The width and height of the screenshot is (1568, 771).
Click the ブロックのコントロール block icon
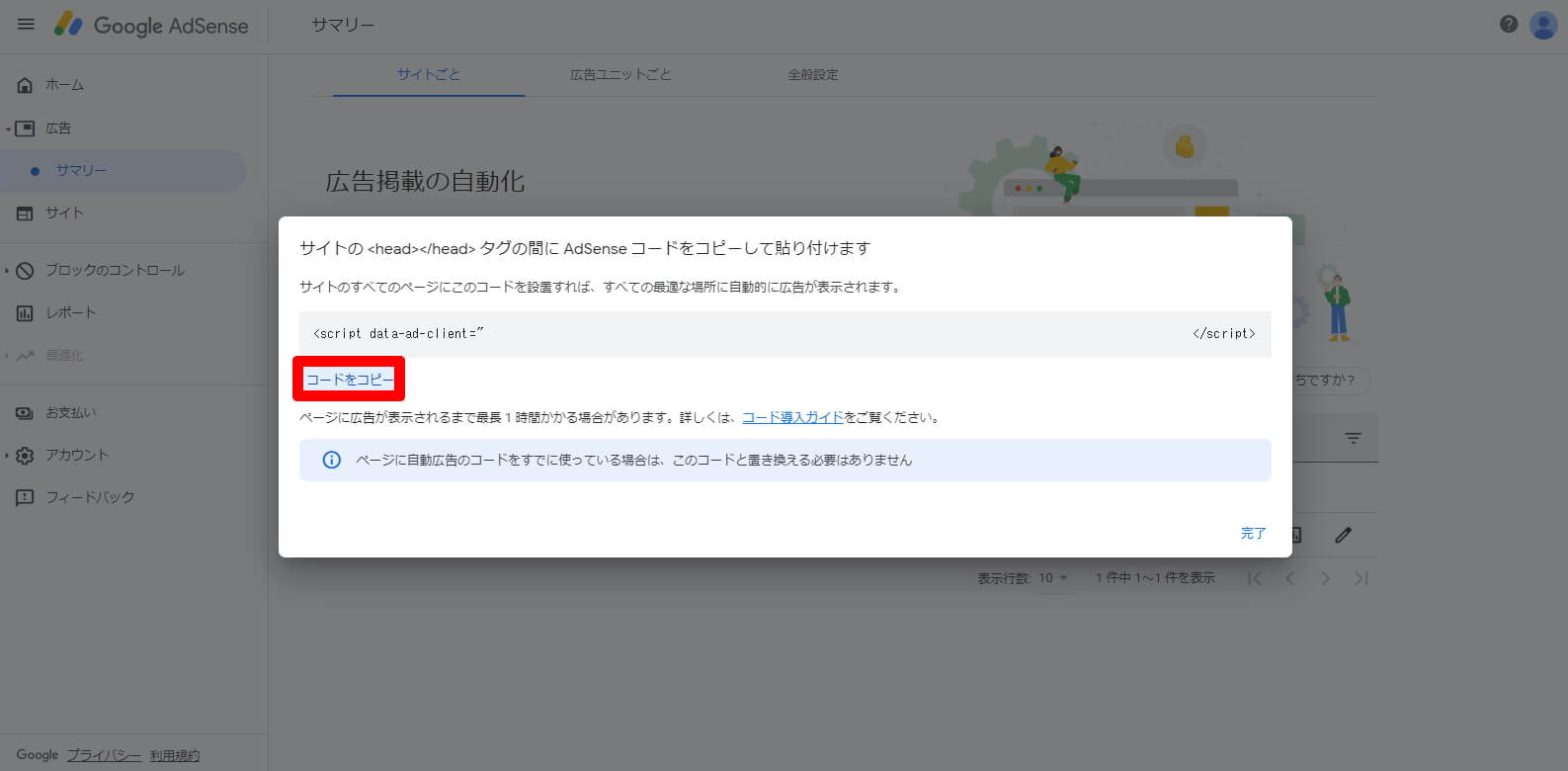[x=25, y=270]
